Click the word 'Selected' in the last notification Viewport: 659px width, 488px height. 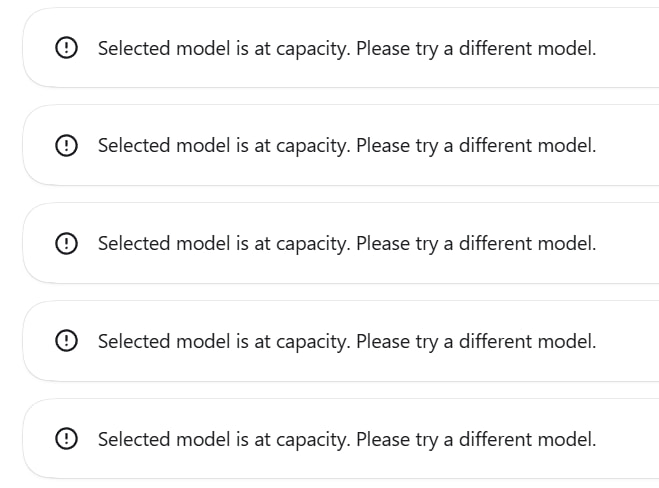134,439
